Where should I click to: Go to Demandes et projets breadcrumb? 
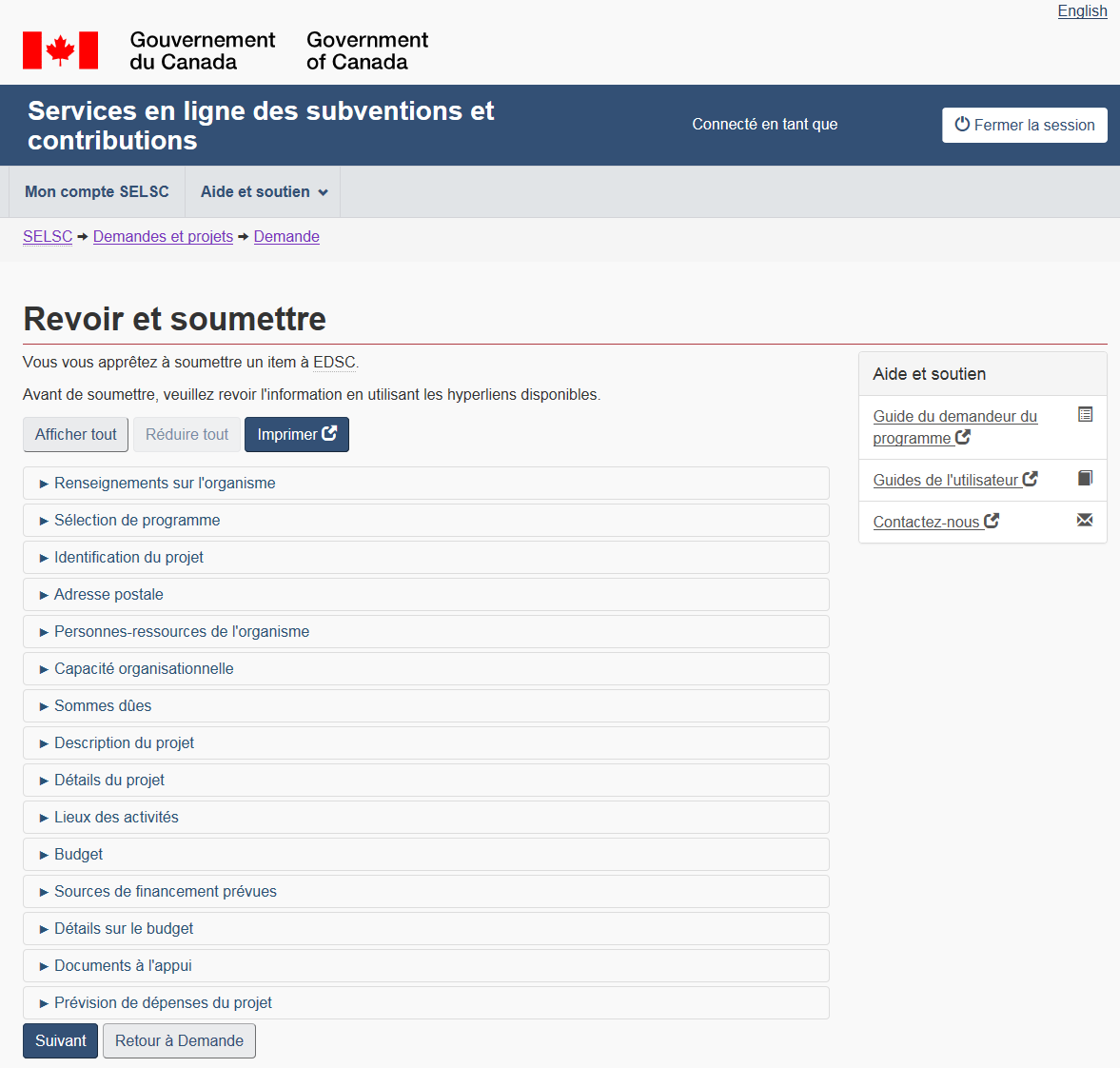(163, 237)
